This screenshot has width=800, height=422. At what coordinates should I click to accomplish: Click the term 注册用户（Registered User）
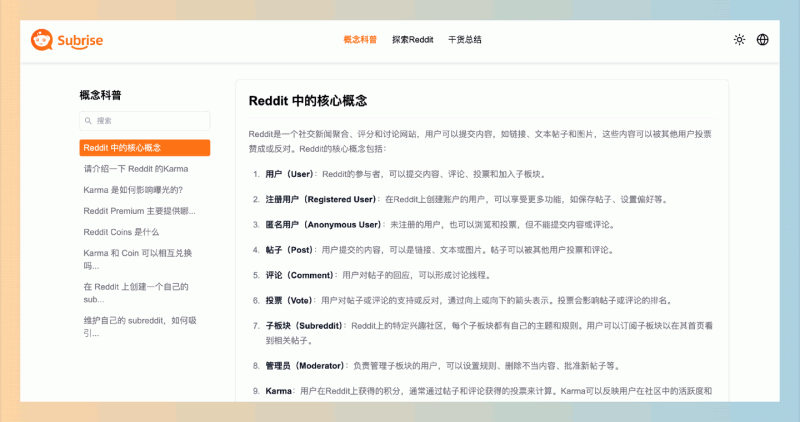pos(321,200)
